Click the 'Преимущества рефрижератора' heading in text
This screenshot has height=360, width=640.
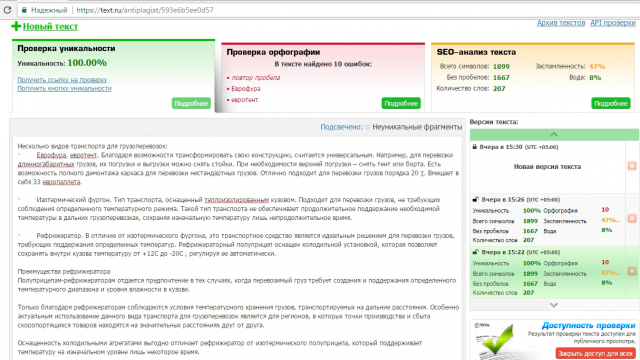coord(64,271)
